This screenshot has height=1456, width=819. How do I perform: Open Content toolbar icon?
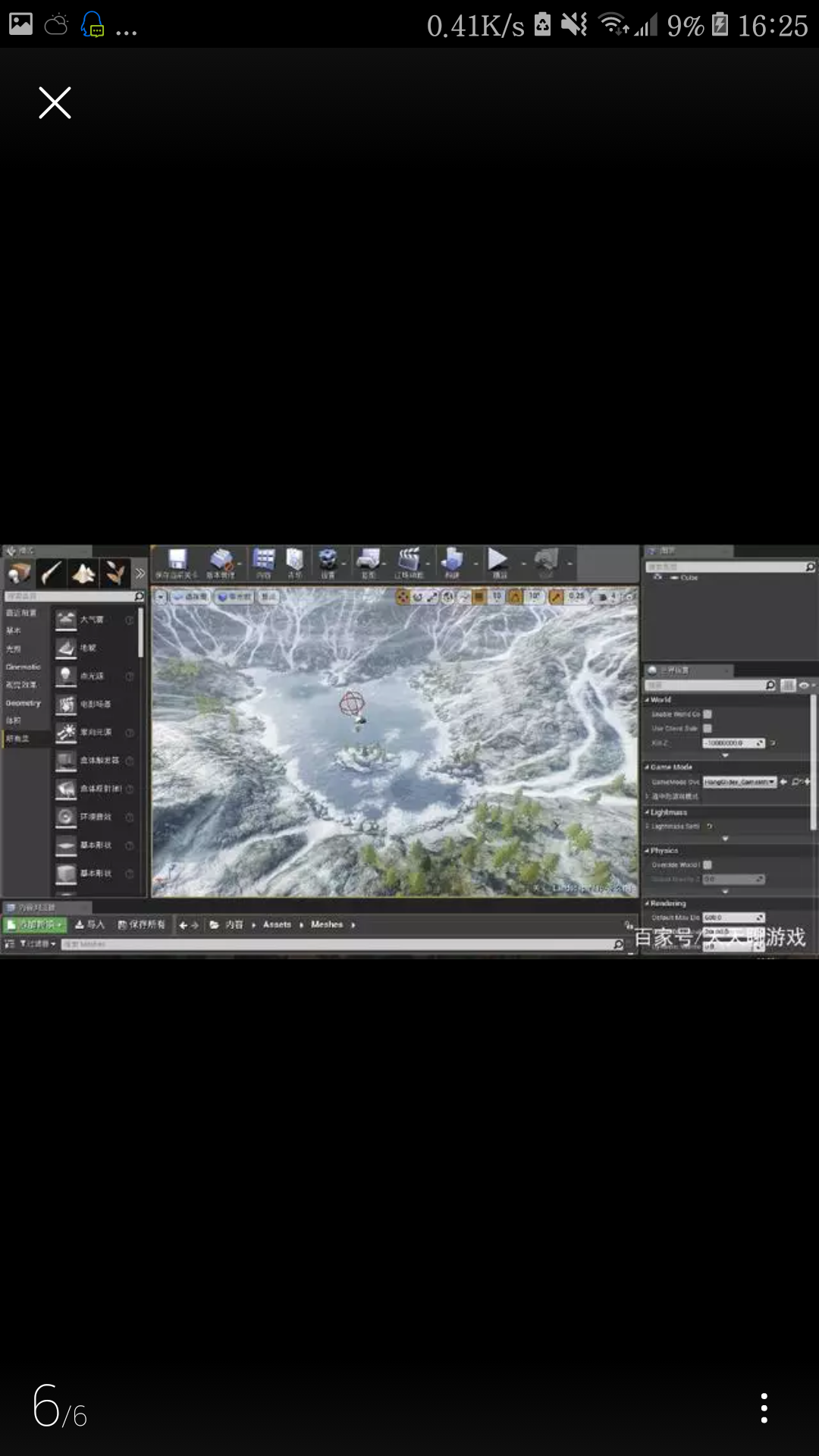click(263, 562)
